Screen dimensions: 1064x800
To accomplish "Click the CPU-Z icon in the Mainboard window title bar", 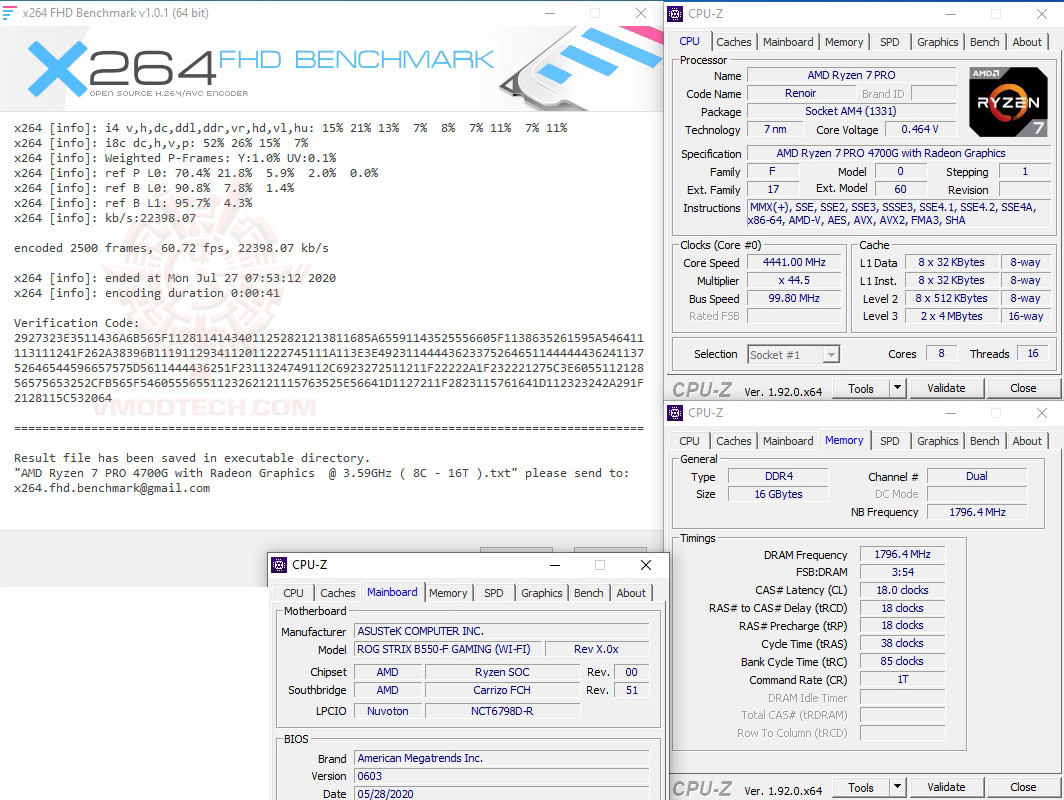I will point(279,565).
